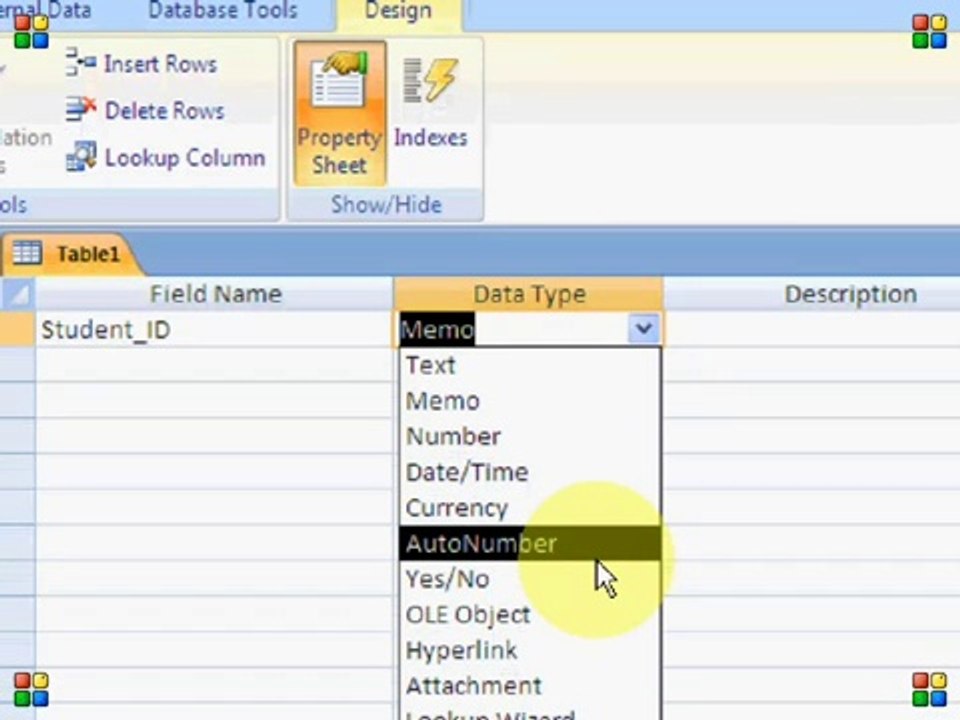Choose Memo in the dropdown list
The width and height of the screenshot is (960, 720).
[530, 401]
